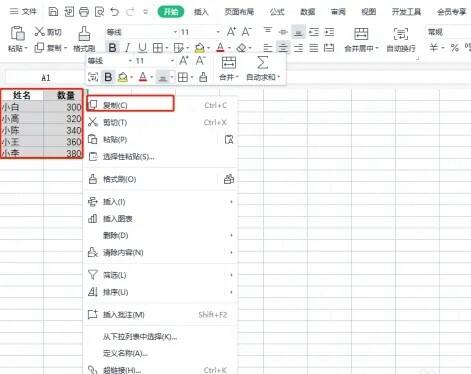This screenshot has height=374, width=471.
Task: Click Merge (合并) icon in mini toolbar
Action: pyautogui.click(x=229, y=63)
